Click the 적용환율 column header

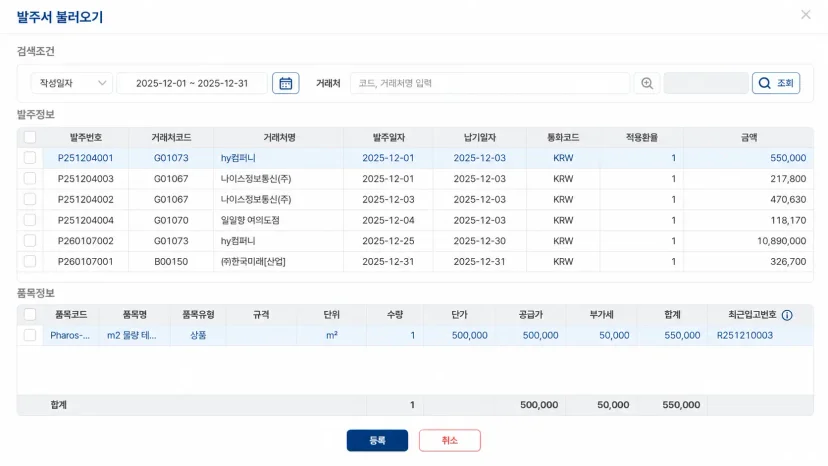(642, 137)
